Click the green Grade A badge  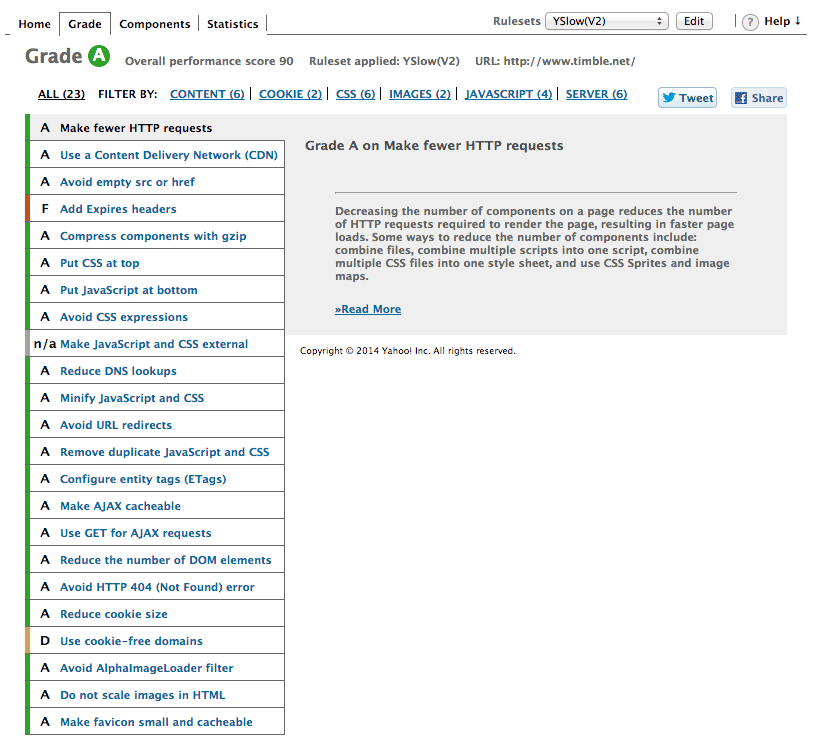(99, 56)
